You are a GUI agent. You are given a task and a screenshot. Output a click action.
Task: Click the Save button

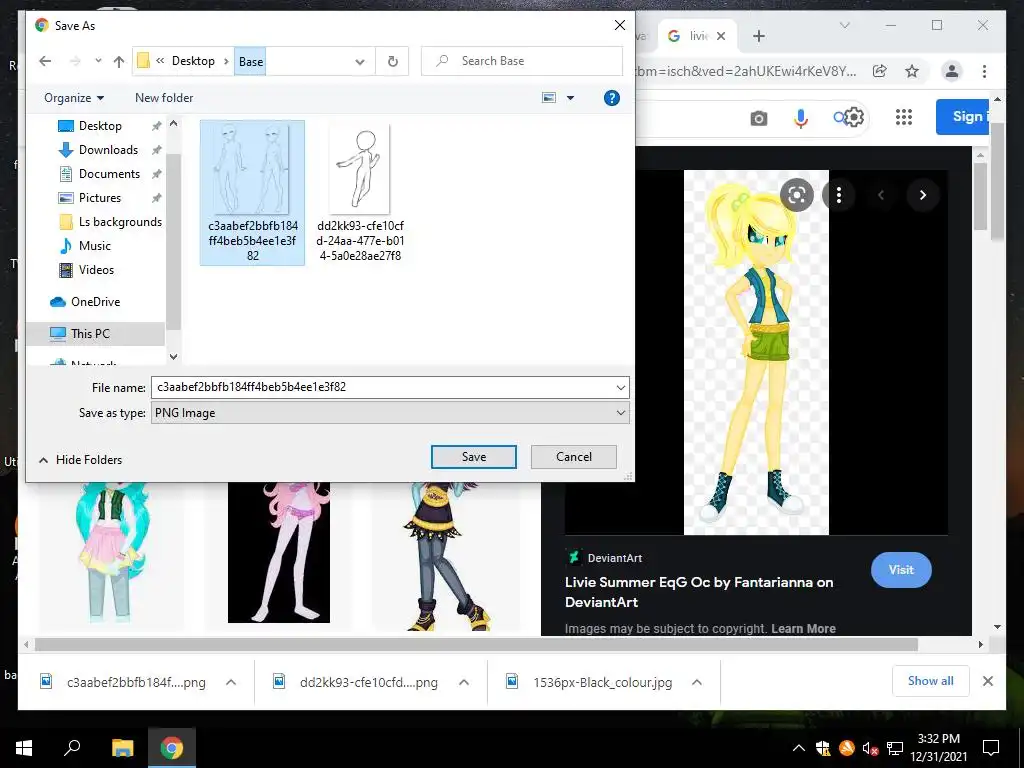pos(473,457)
